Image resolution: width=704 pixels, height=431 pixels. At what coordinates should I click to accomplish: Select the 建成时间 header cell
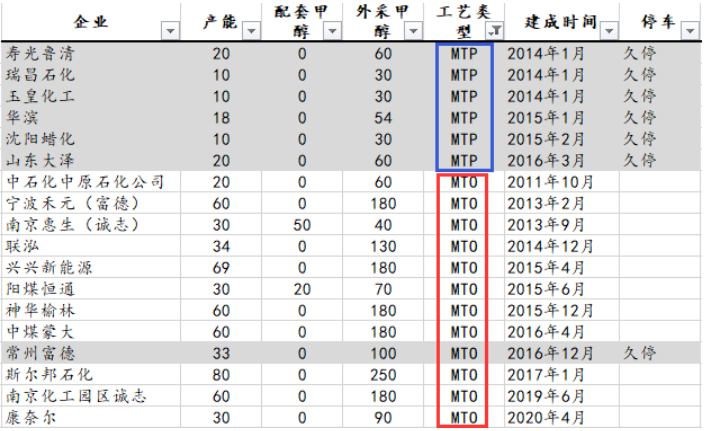point(562,22)
